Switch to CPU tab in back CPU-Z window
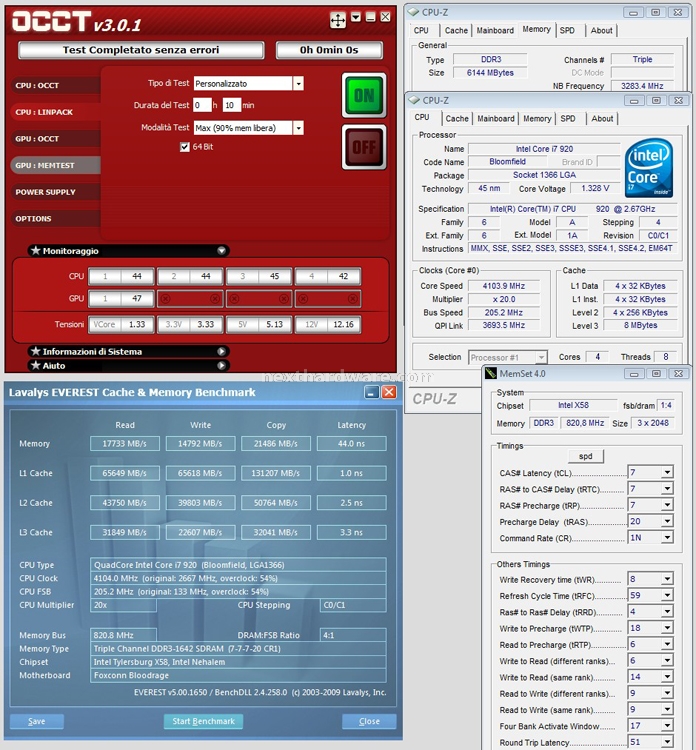696x750 pixels. pyautogui.click(x=421, y=31)
